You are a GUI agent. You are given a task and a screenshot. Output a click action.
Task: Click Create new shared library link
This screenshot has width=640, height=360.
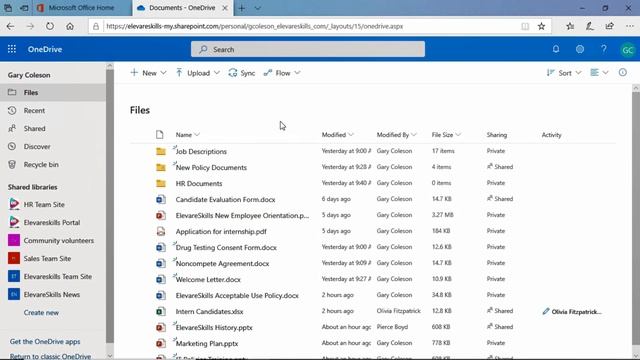tap(41, 313)
